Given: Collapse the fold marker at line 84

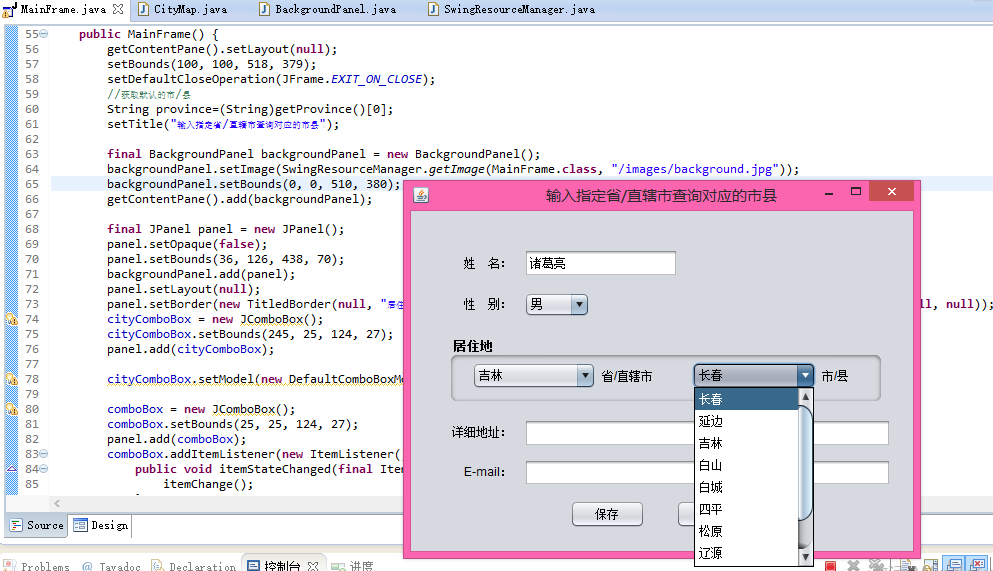Looking at the screenshot, I should click(44, 469).
